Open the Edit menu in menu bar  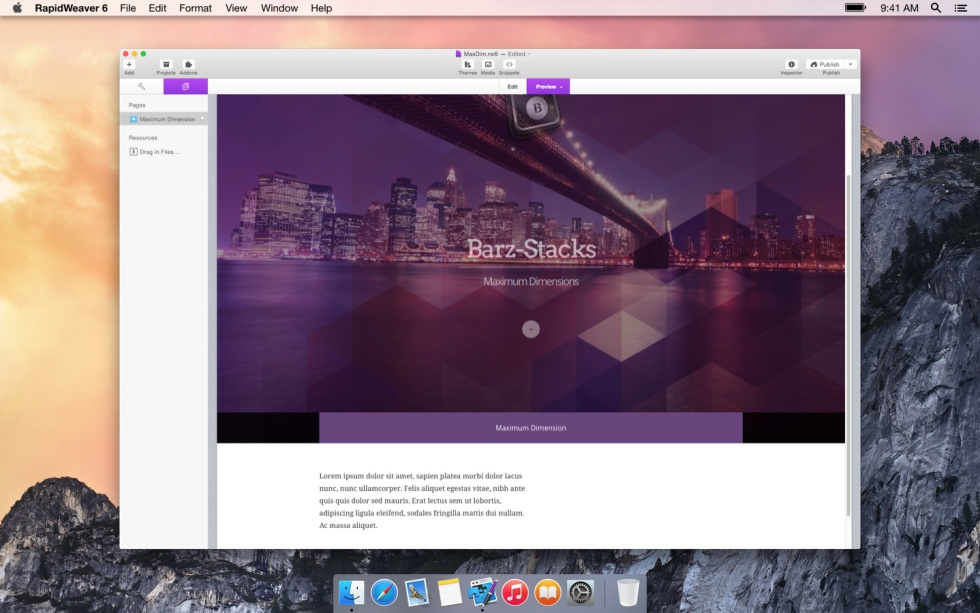point(158,8)
